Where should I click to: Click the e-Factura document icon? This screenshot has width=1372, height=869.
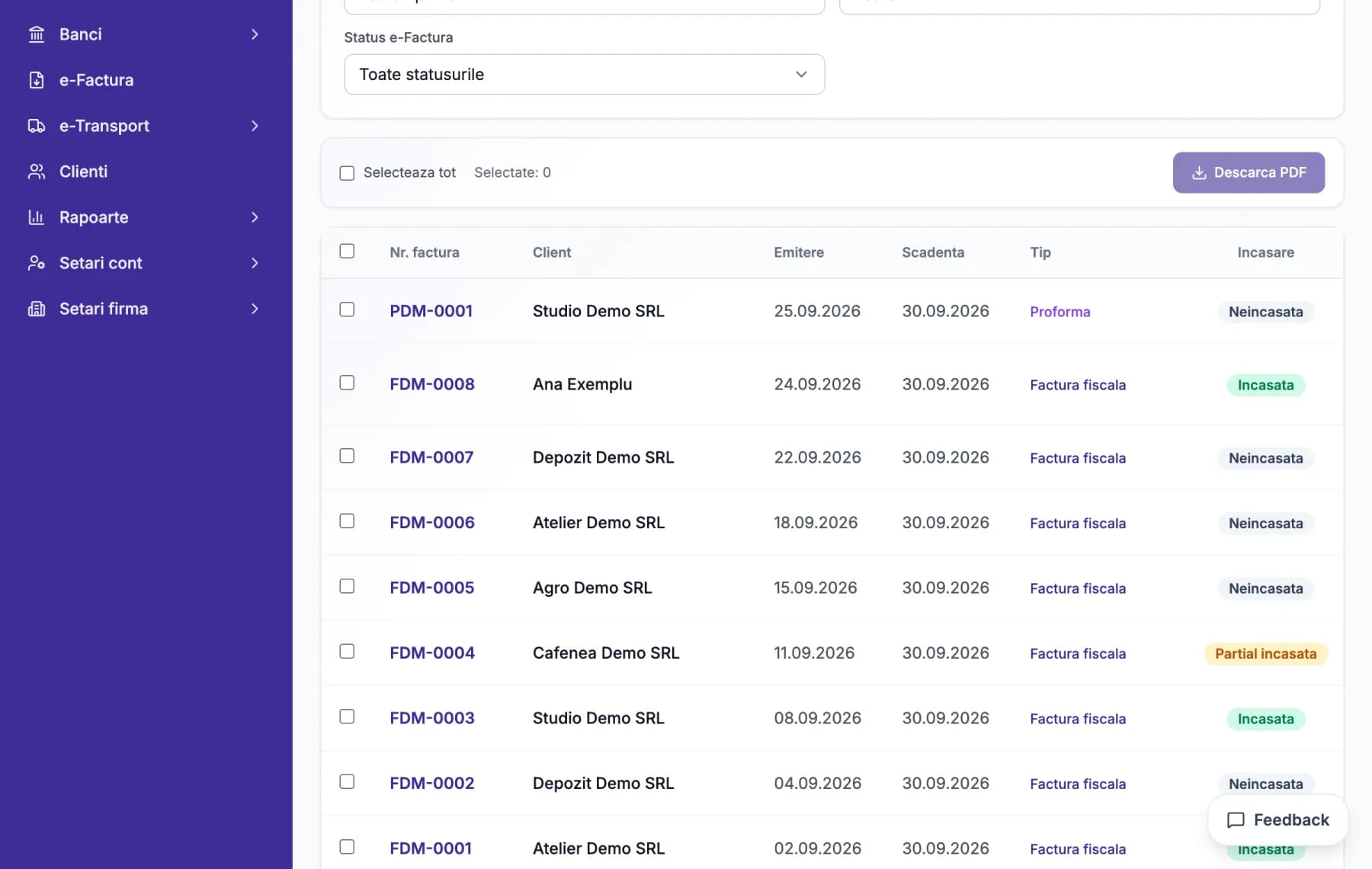point(37,80)
